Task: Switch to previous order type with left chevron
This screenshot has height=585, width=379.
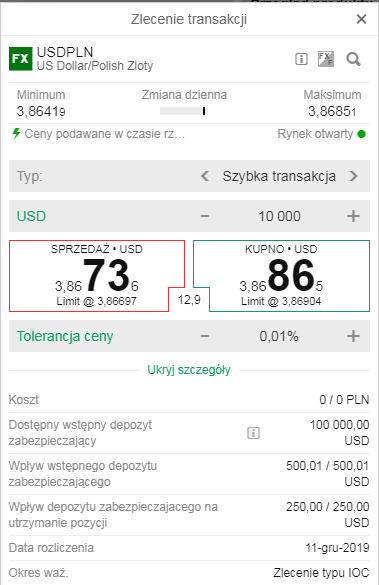Action: (x=205, y=176)
